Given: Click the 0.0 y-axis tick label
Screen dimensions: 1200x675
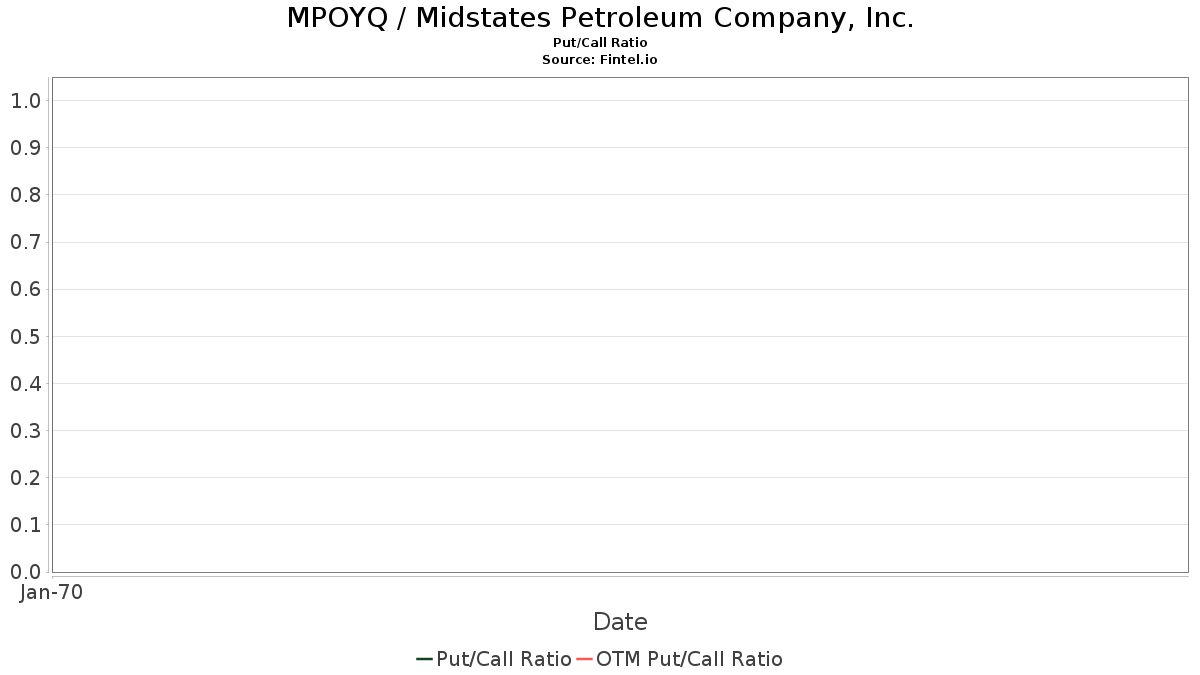Looking at the screenshot, I should tap(25, 571).
